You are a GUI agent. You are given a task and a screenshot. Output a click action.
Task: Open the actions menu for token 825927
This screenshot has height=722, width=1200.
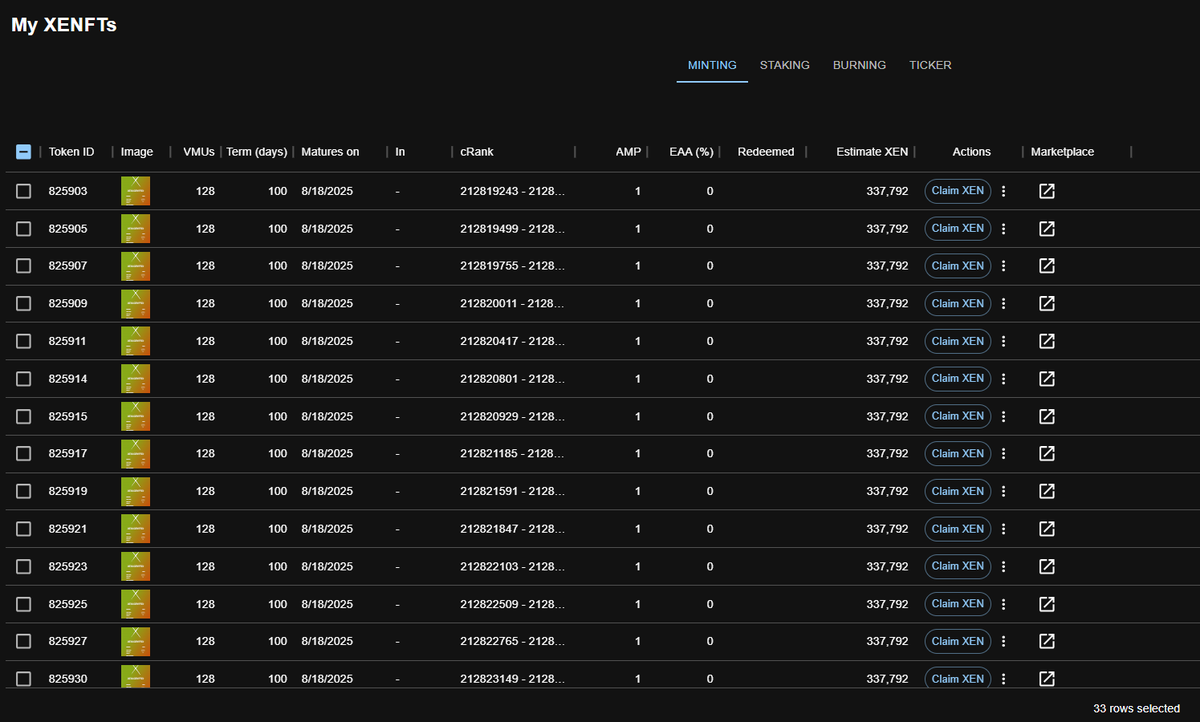[1003, 641]
